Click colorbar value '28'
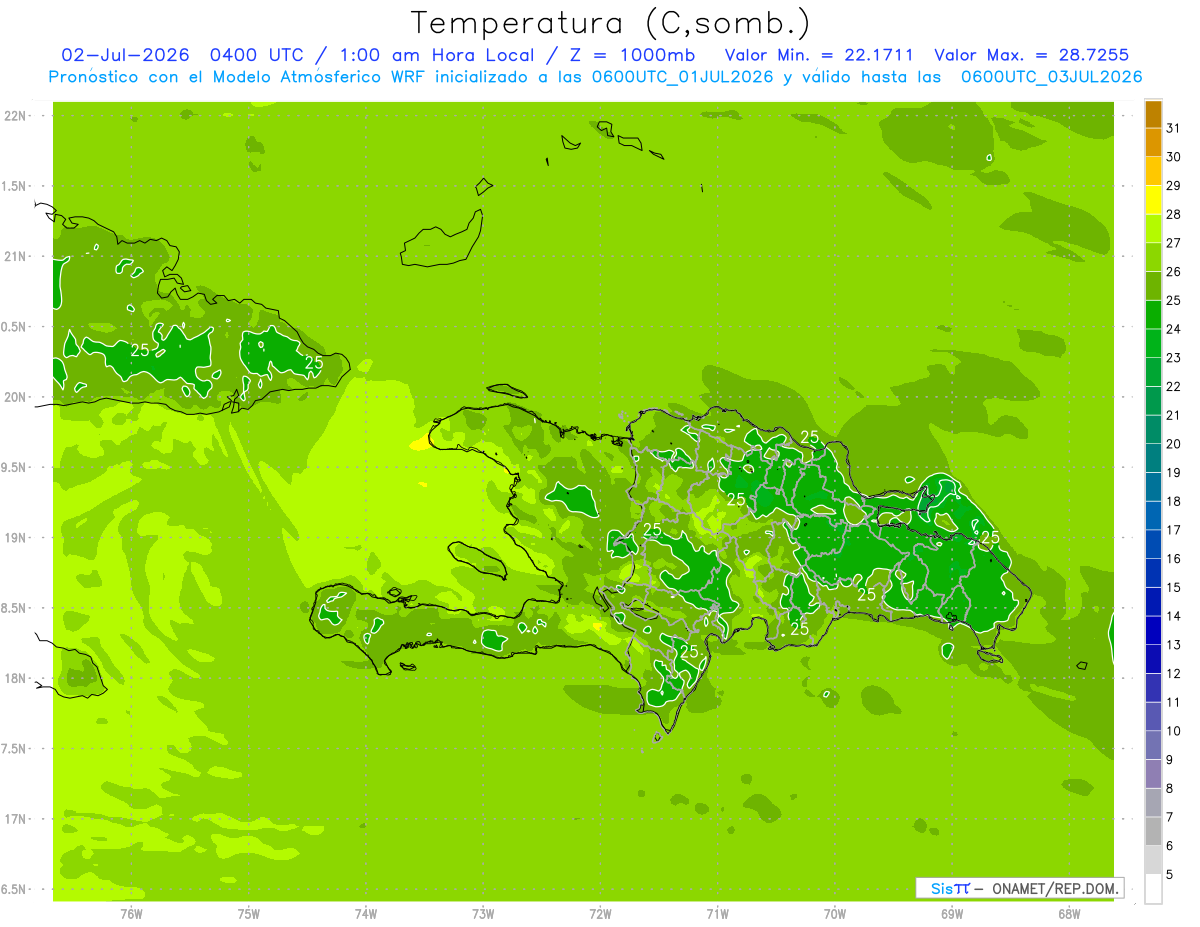Screen dimensions: 1200x927 pos(1174,214)
